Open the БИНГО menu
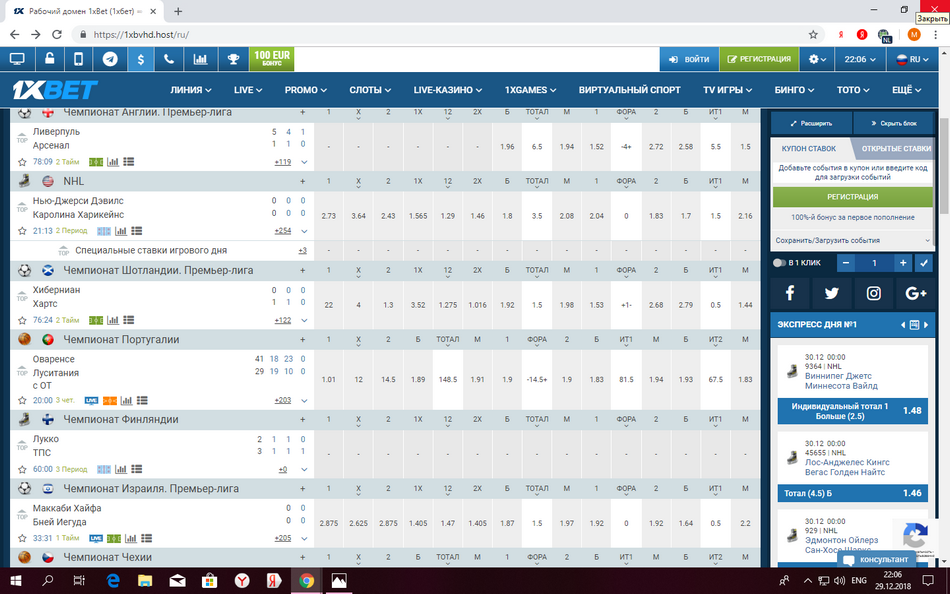Image resolution: width=950 pixels, height=594 pixels. pyautogui.click(x=794, y=90)
